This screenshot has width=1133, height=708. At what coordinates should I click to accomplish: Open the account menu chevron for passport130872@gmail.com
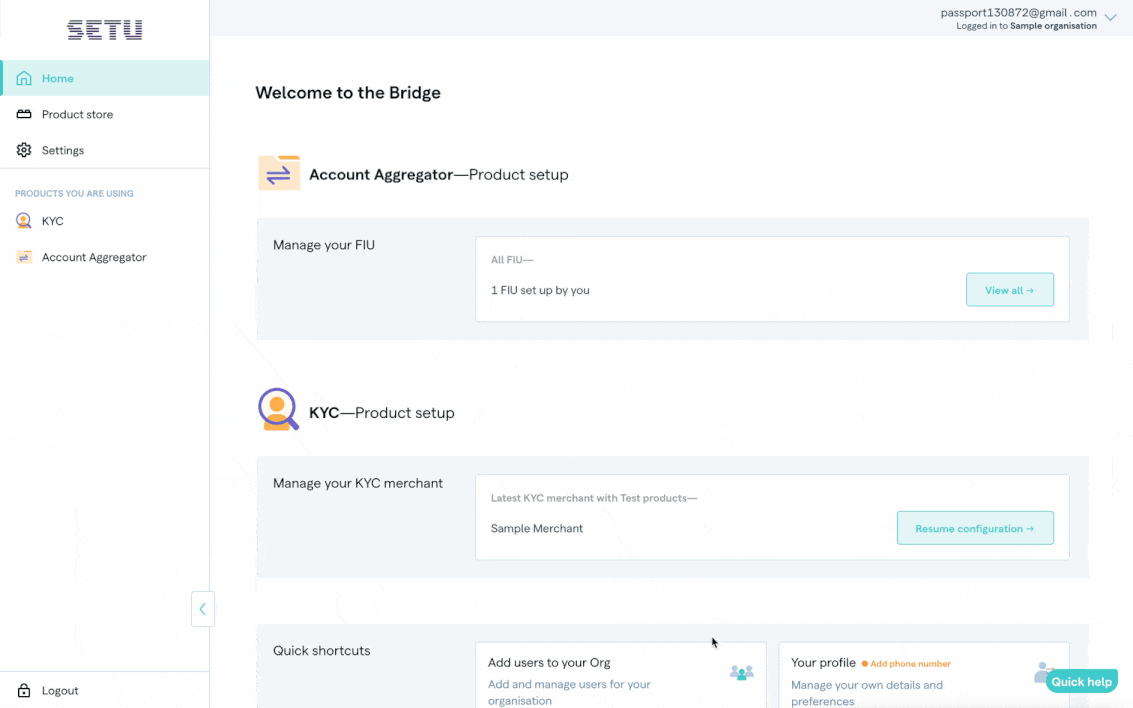(x=1110, y=16)
